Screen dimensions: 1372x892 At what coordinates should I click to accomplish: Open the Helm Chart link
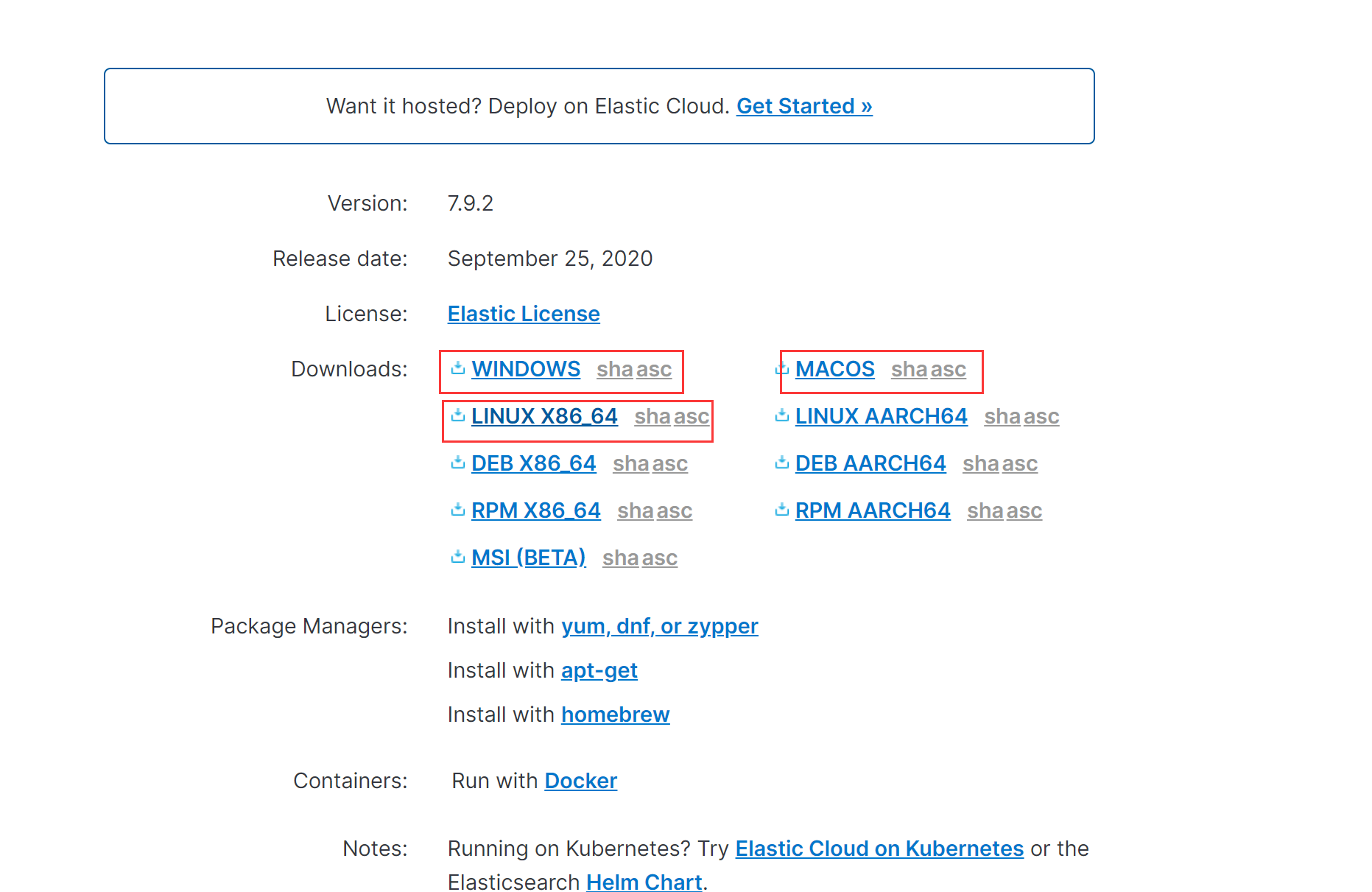click(644, 882)
